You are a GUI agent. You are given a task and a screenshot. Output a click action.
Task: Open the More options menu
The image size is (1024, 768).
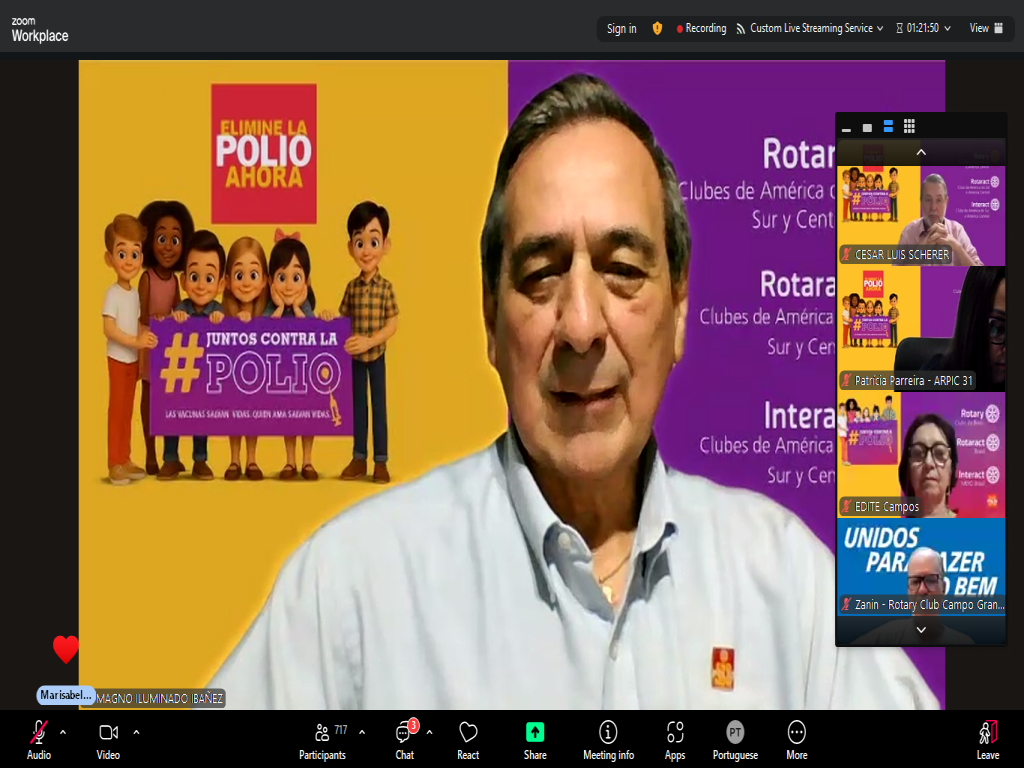click(x=796, y=740)
